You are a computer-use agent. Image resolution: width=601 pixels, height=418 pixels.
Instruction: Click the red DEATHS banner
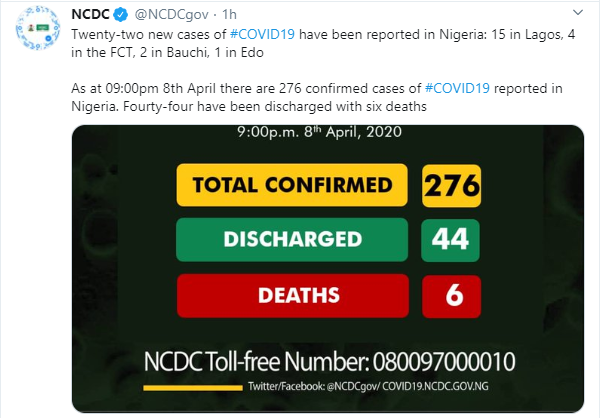[x=293, y=295]
